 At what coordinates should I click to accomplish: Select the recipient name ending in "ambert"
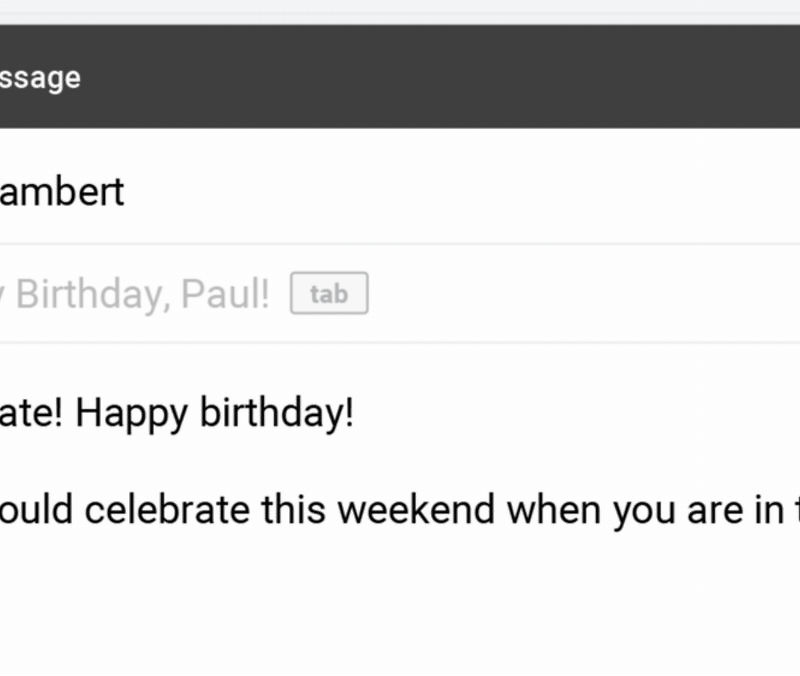pyautogui.click(x=62, y=191)
